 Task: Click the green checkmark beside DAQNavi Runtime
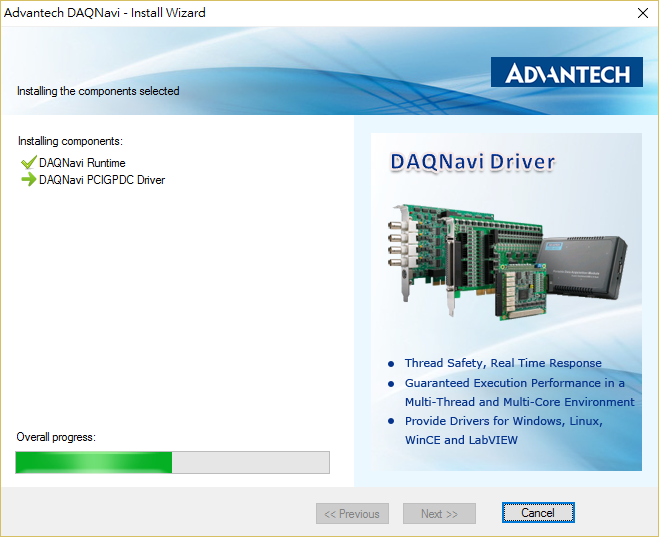pyautogui.click(x=29, y=162)
